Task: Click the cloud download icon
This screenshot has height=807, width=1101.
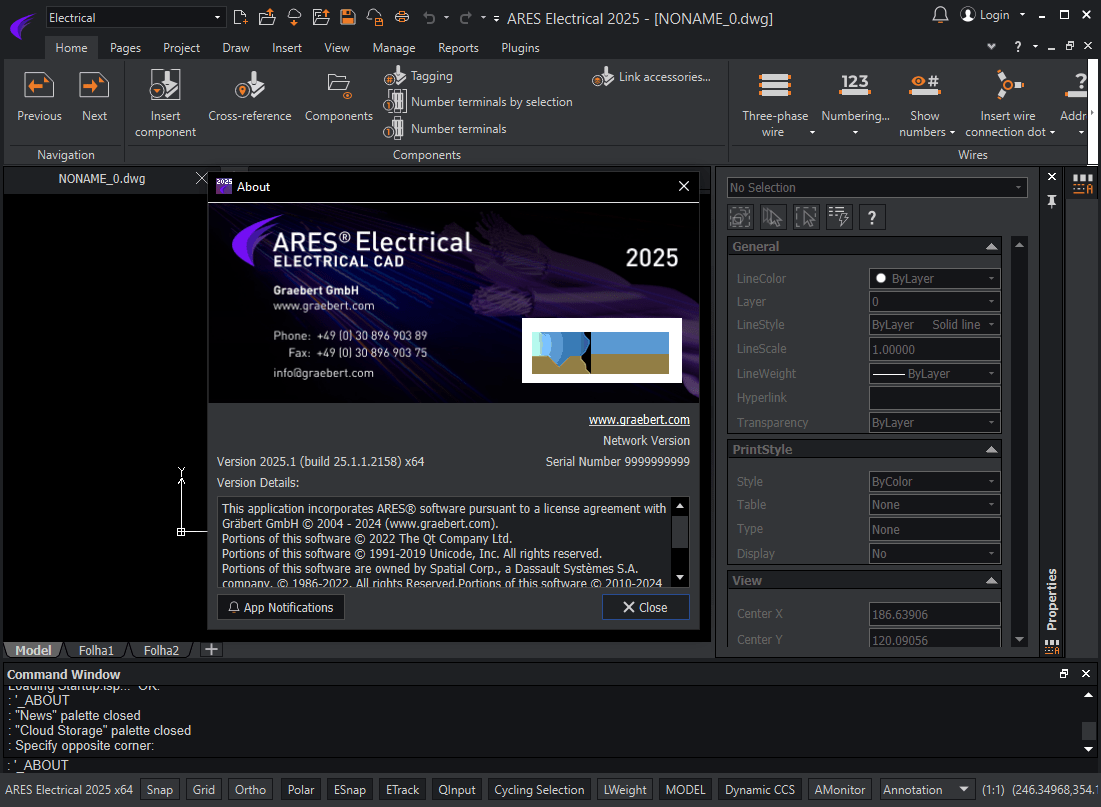Action: pos(294,18)
